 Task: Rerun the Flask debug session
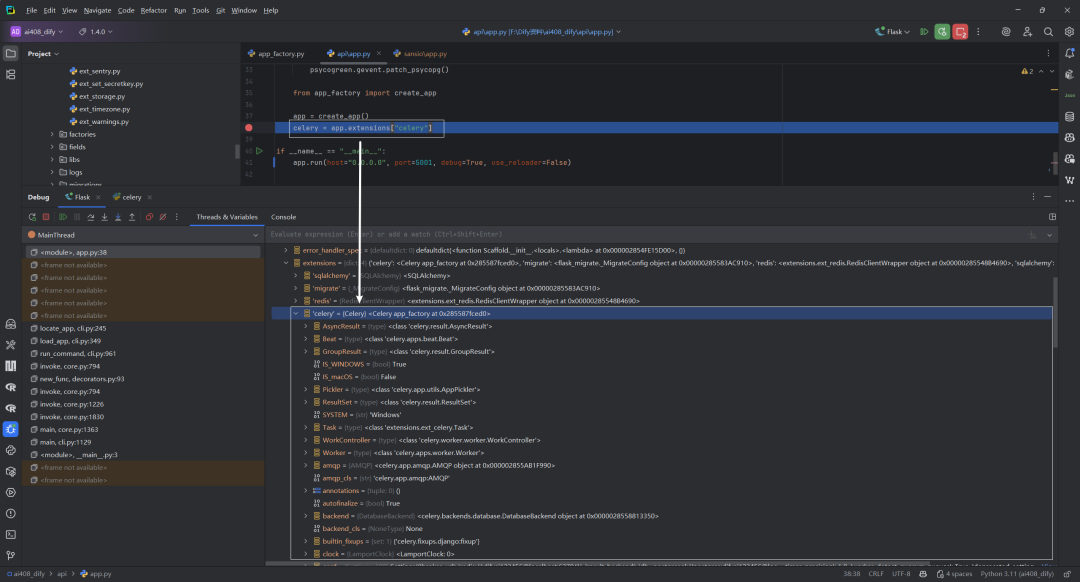(32, 217)
